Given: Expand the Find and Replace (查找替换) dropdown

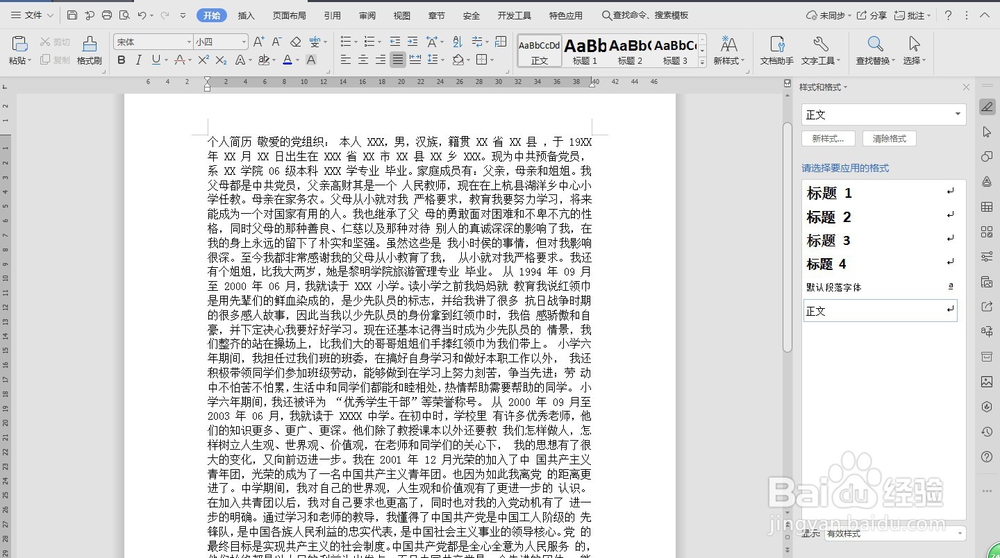Looking at the screenshot, I should (x=893, y=61).
